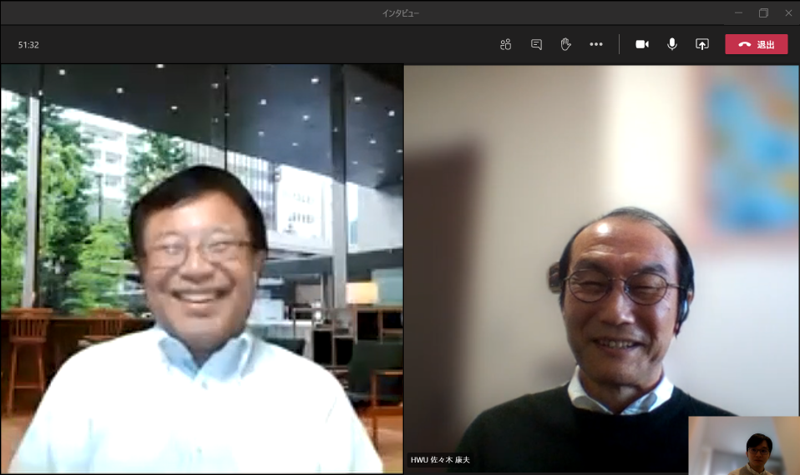800x475 pixels.
Task: Click the empty title bar left area
Action: (x=150, y=13)
